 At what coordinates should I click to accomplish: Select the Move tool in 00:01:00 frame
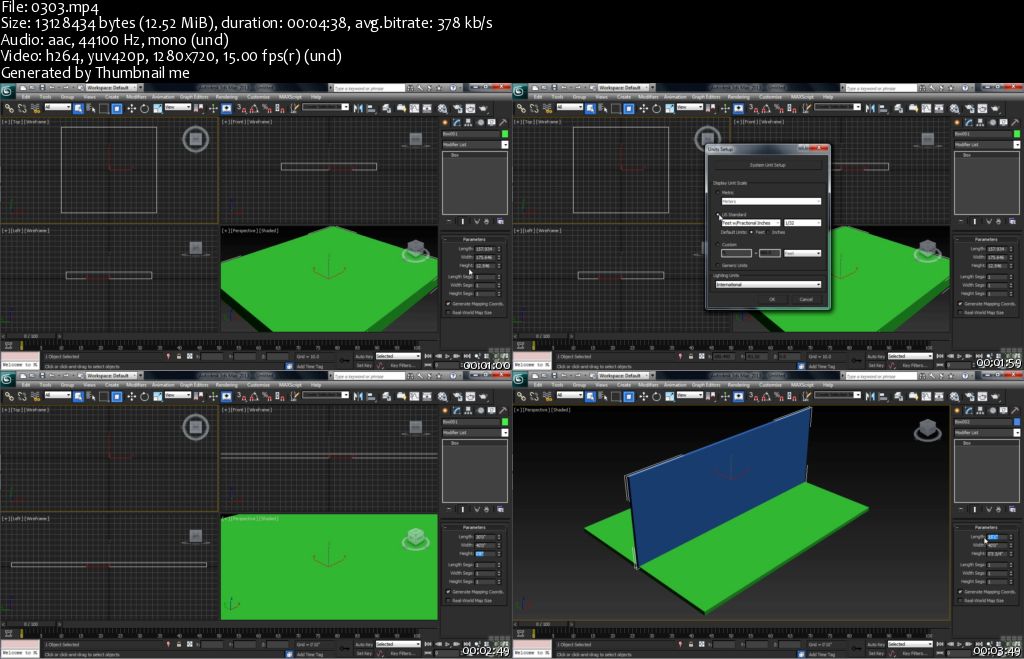[x=131, y=108]
